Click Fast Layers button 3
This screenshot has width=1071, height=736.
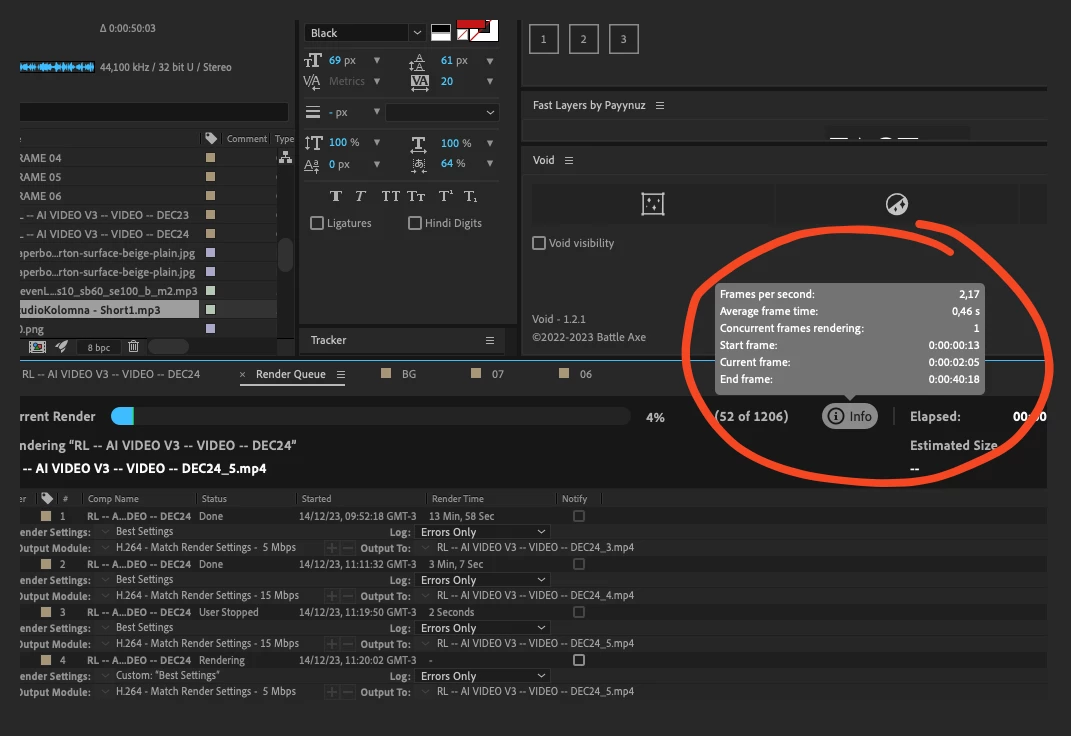(x=623, y=39)
